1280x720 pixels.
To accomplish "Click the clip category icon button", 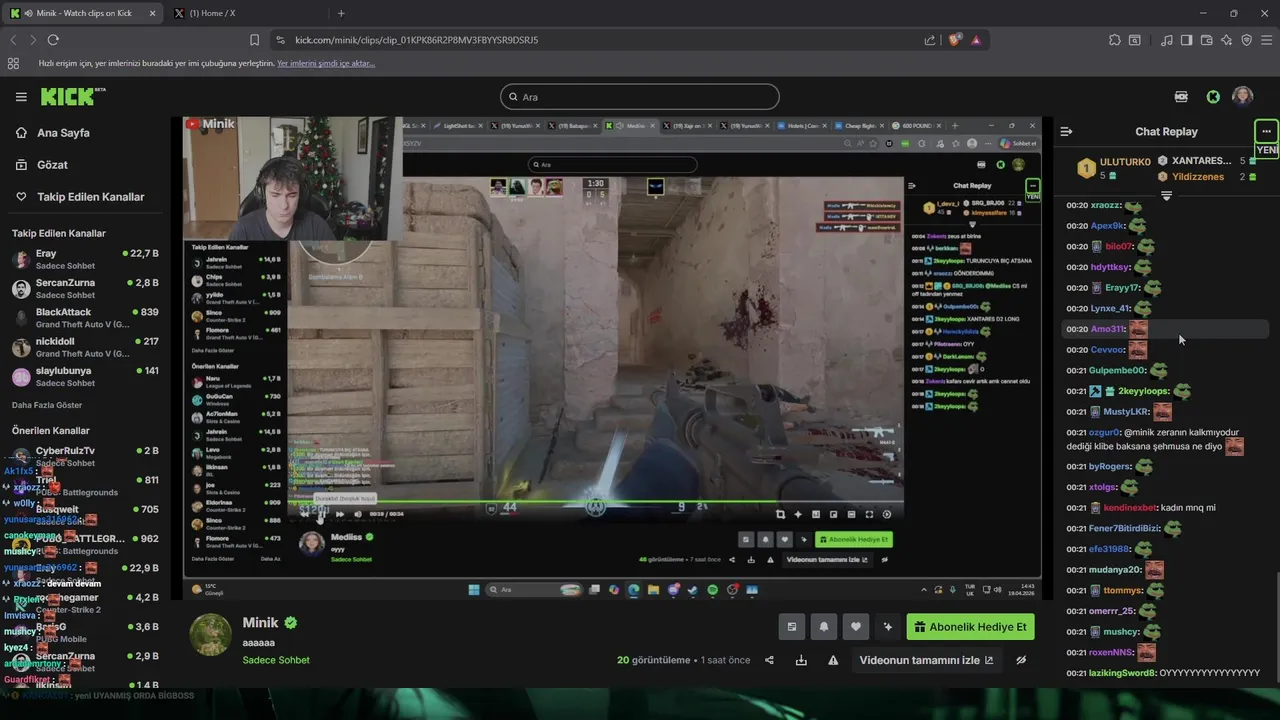I will click(792, 627).
